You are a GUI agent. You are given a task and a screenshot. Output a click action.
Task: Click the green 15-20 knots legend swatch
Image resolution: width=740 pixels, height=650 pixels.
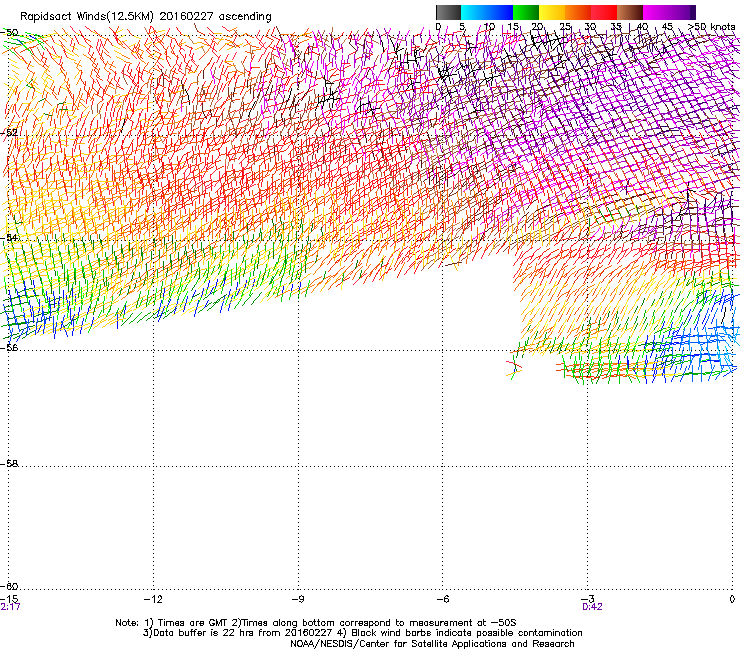526,12
